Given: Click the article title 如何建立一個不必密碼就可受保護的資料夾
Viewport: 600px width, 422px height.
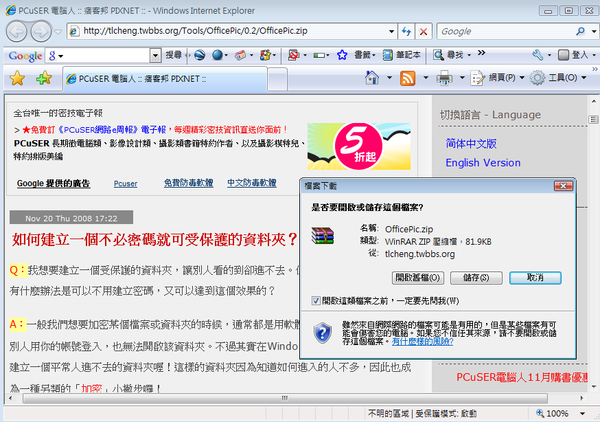Looking at the screenshot, I should (x=154, y=240).
